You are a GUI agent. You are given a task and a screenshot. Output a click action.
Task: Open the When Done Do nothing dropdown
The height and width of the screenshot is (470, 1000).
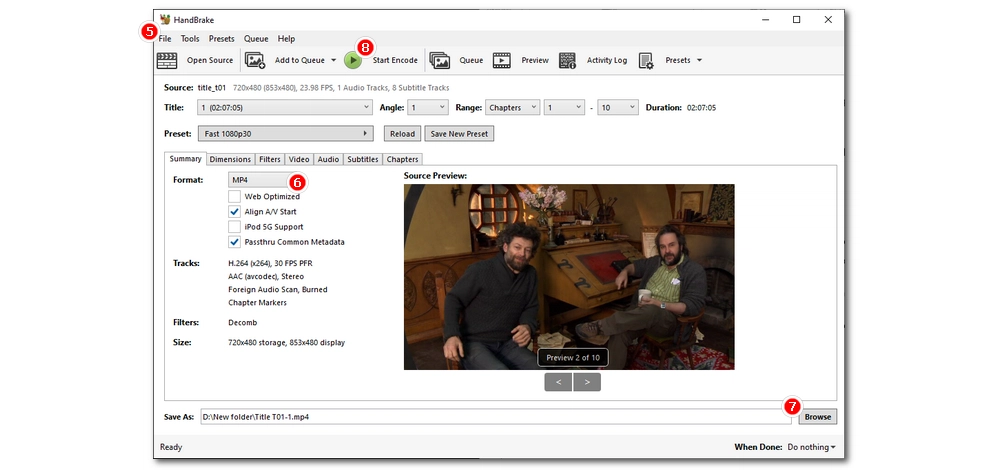pyautogui.click(x=812, y=447)
